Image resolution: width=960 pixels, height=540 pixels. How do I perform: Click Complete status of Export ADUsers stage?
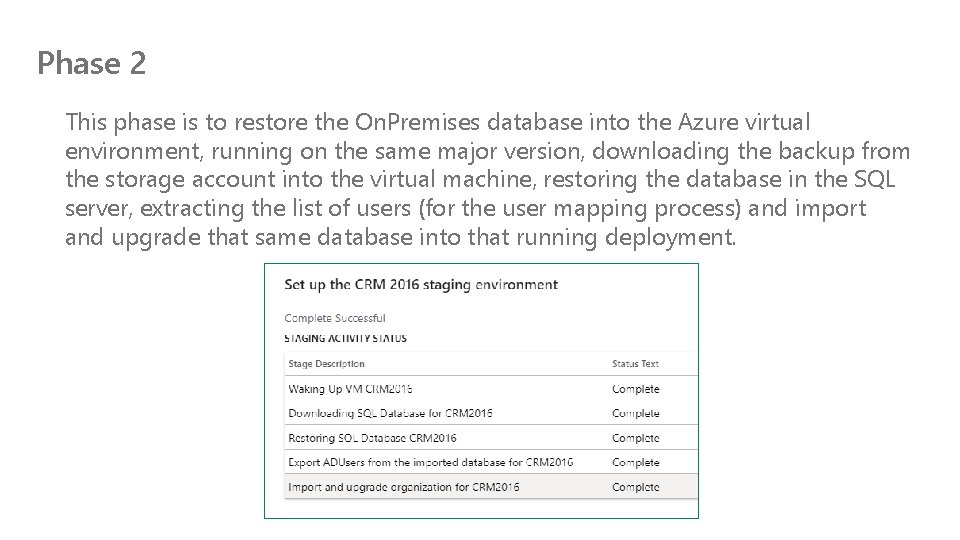coord(635,463)
